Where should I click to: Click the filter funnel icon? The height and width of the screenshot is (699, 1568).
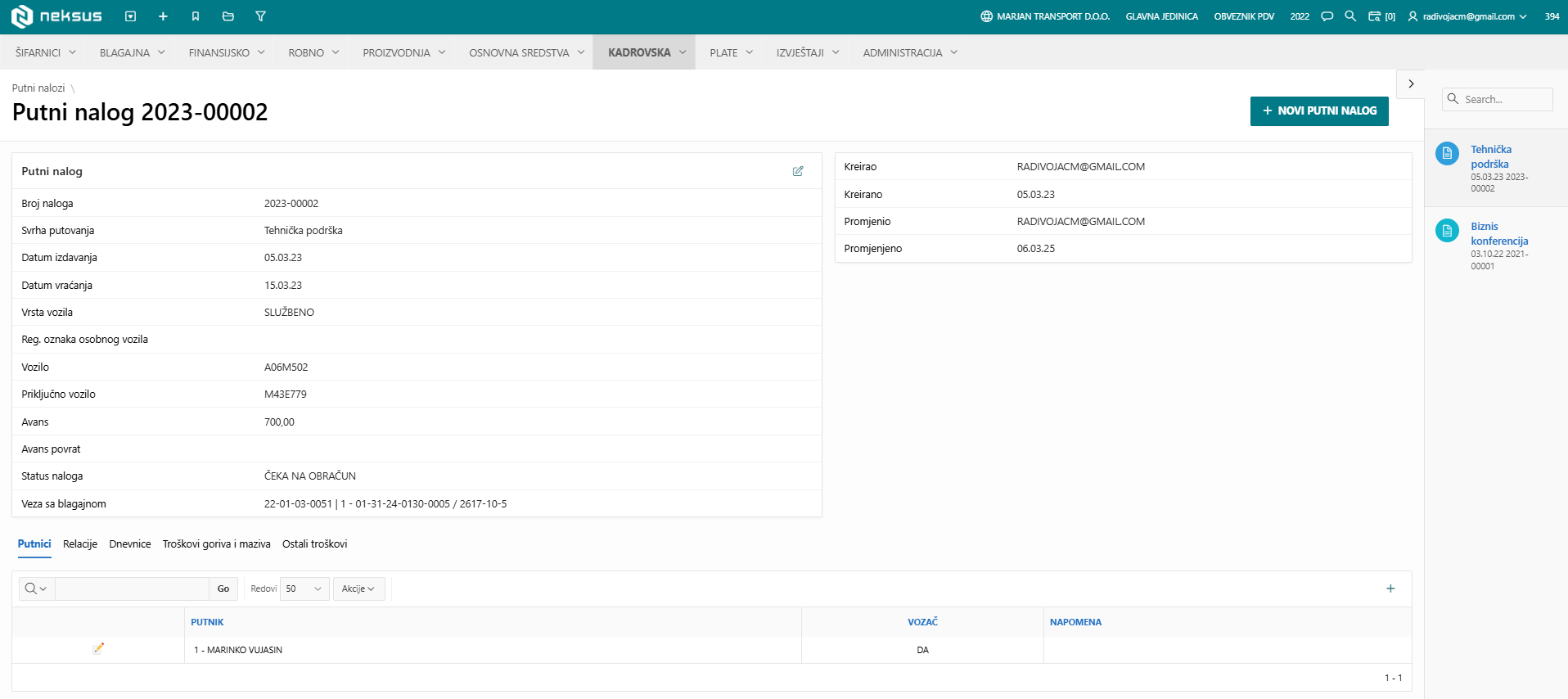[x=260, y=16]
